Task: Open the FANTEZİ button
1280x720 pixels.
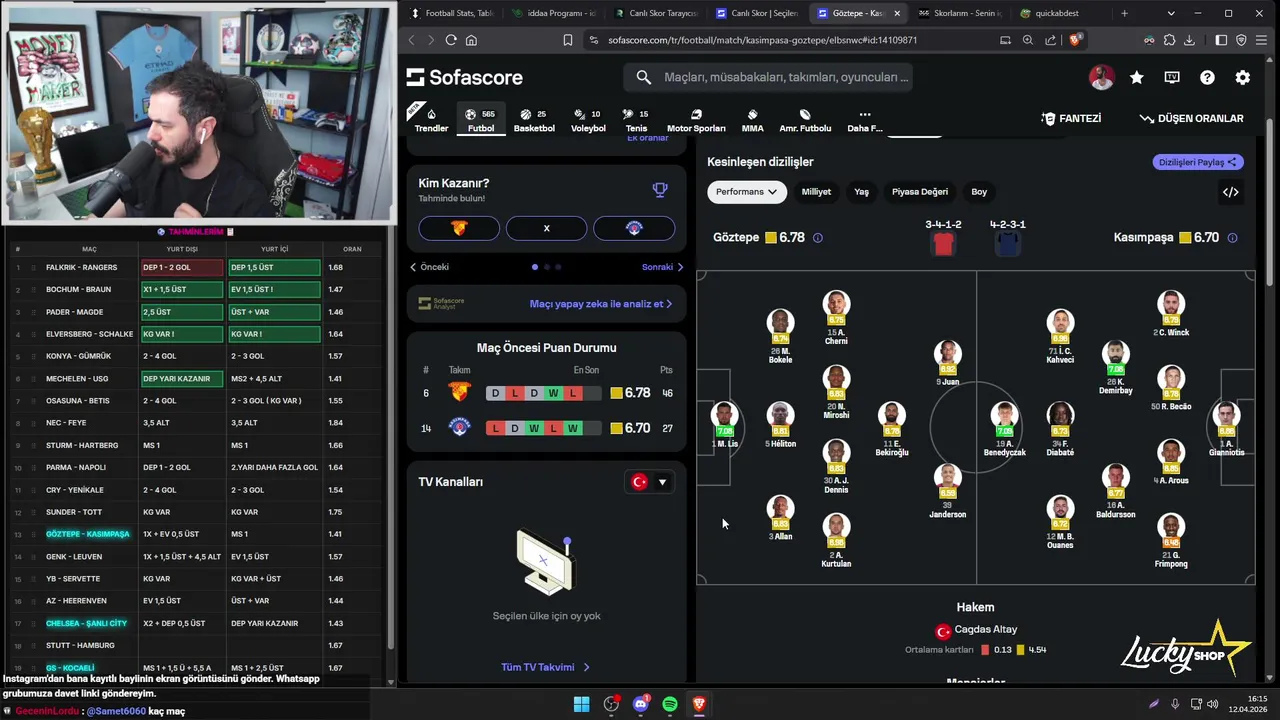Action: [x=1071, y=118]
